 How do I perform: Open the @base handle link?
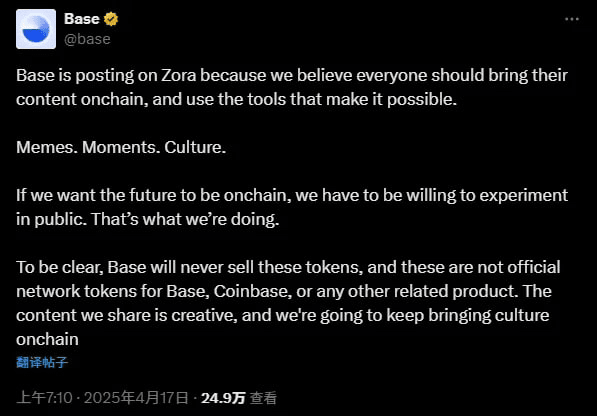[88, 39]
